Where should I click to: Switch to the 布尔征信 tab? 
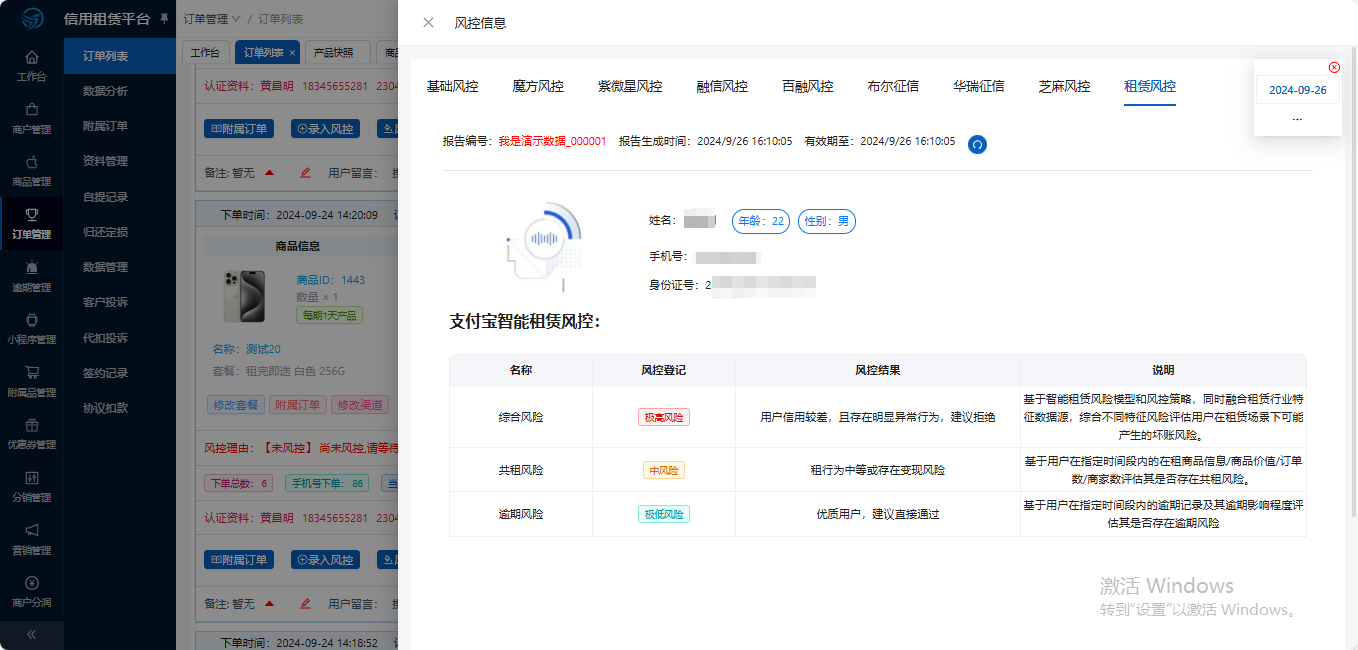tap(893, 87)
